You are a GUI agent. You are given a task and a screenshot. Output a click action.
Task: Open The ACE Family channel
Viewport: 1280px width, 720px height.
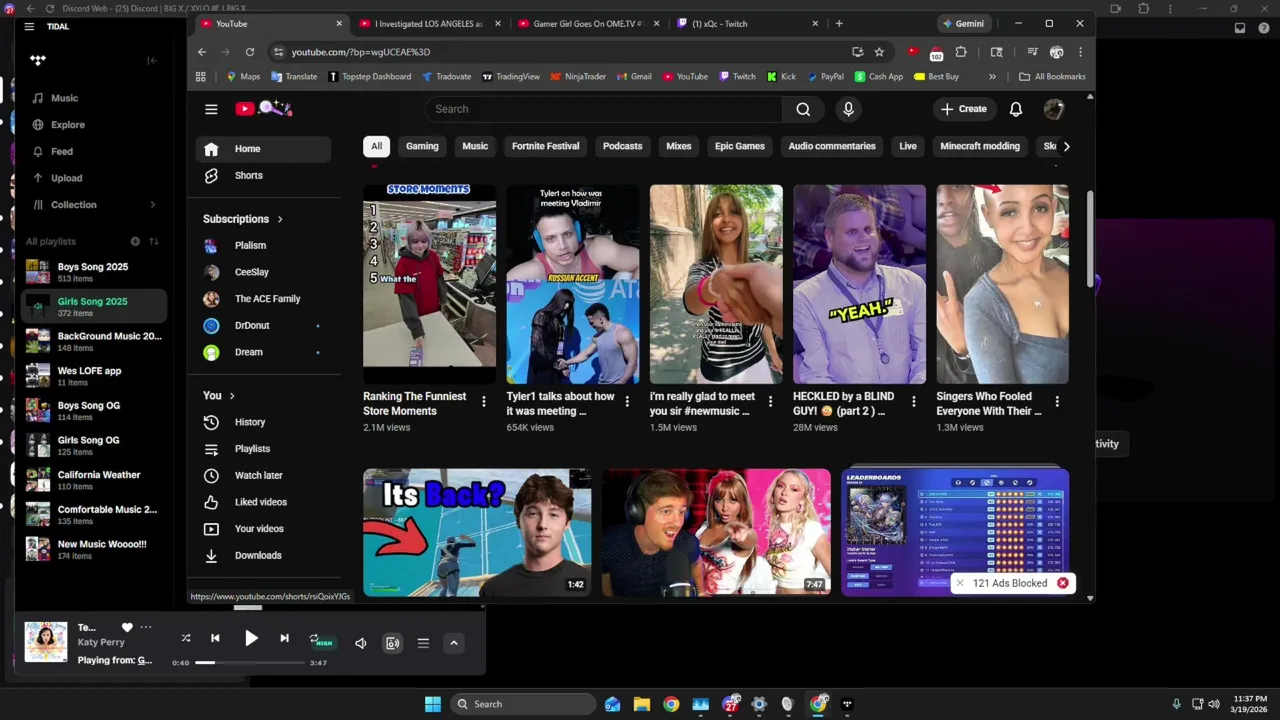[264, 298]
